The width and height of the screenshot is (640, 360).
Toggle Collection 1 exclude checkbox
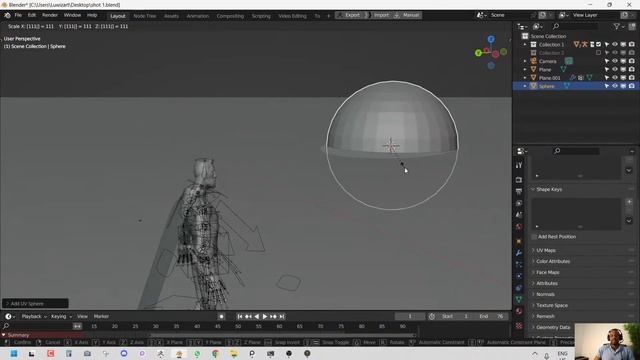pos(598,44)
